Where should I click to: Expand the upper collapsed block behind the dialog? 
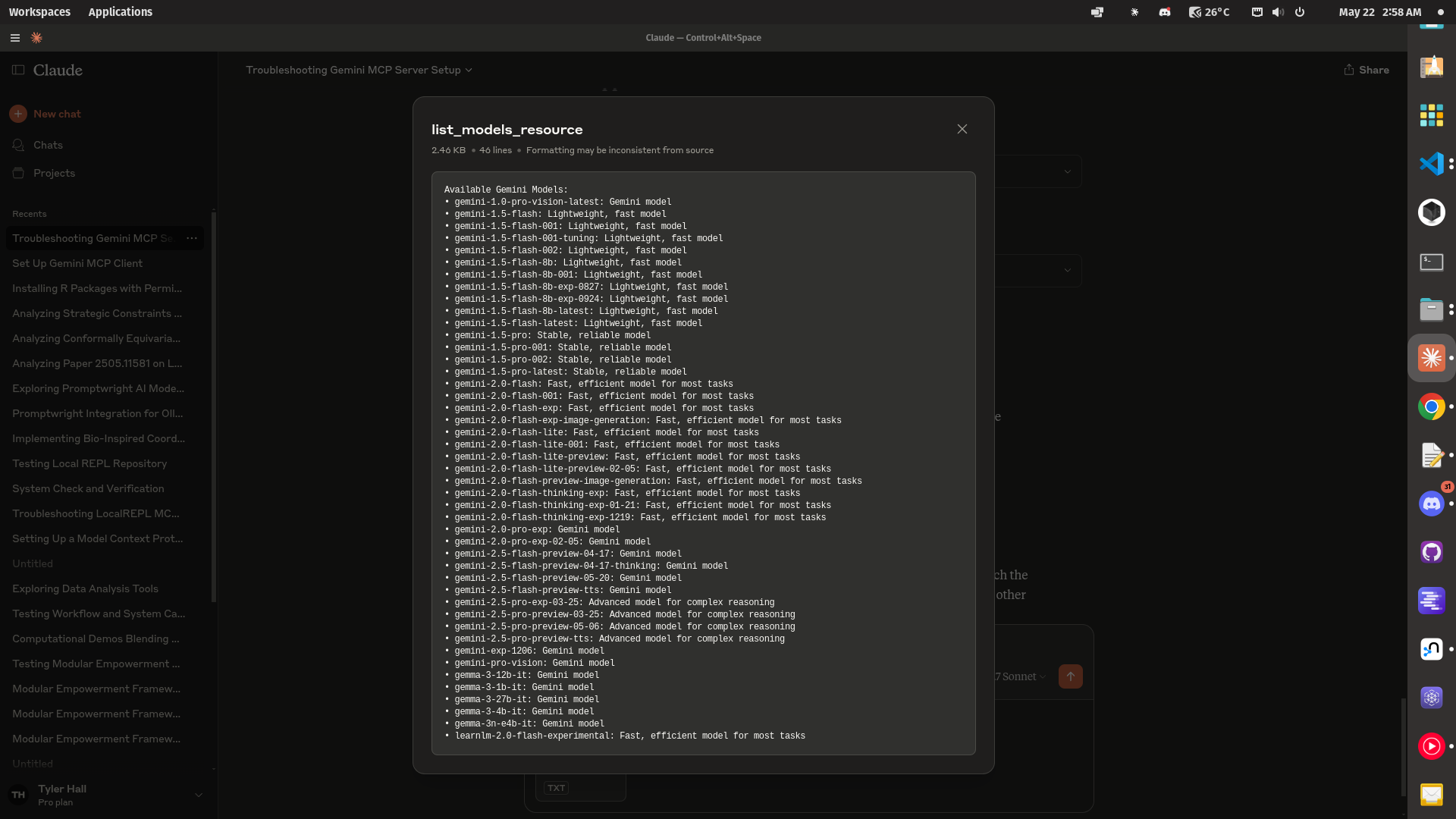pos(1068,172)
